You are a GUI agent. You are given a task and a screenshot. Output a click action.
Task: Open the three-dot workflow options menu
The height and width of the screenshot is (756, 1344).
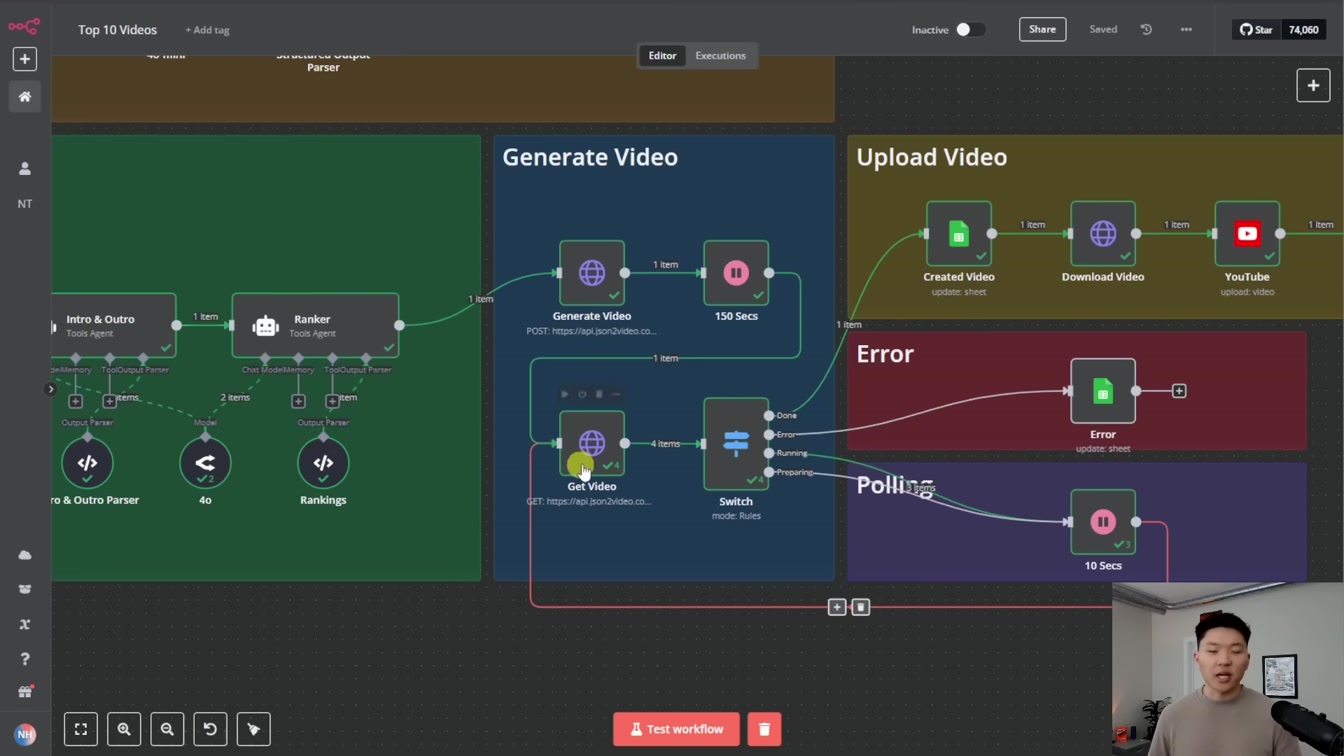tap(1186, 29)
